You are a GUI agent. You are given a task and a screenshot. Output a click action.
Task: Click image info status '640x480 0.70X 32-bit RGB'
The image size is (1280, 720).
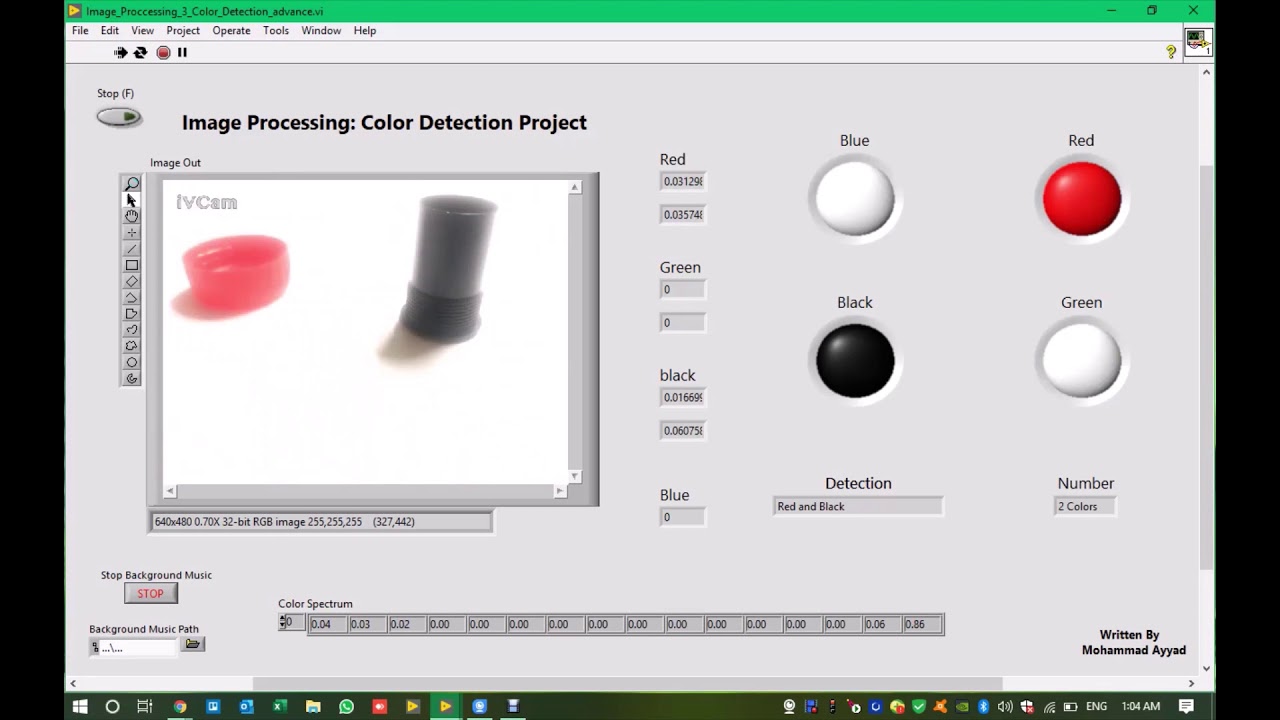pos(320,521)
